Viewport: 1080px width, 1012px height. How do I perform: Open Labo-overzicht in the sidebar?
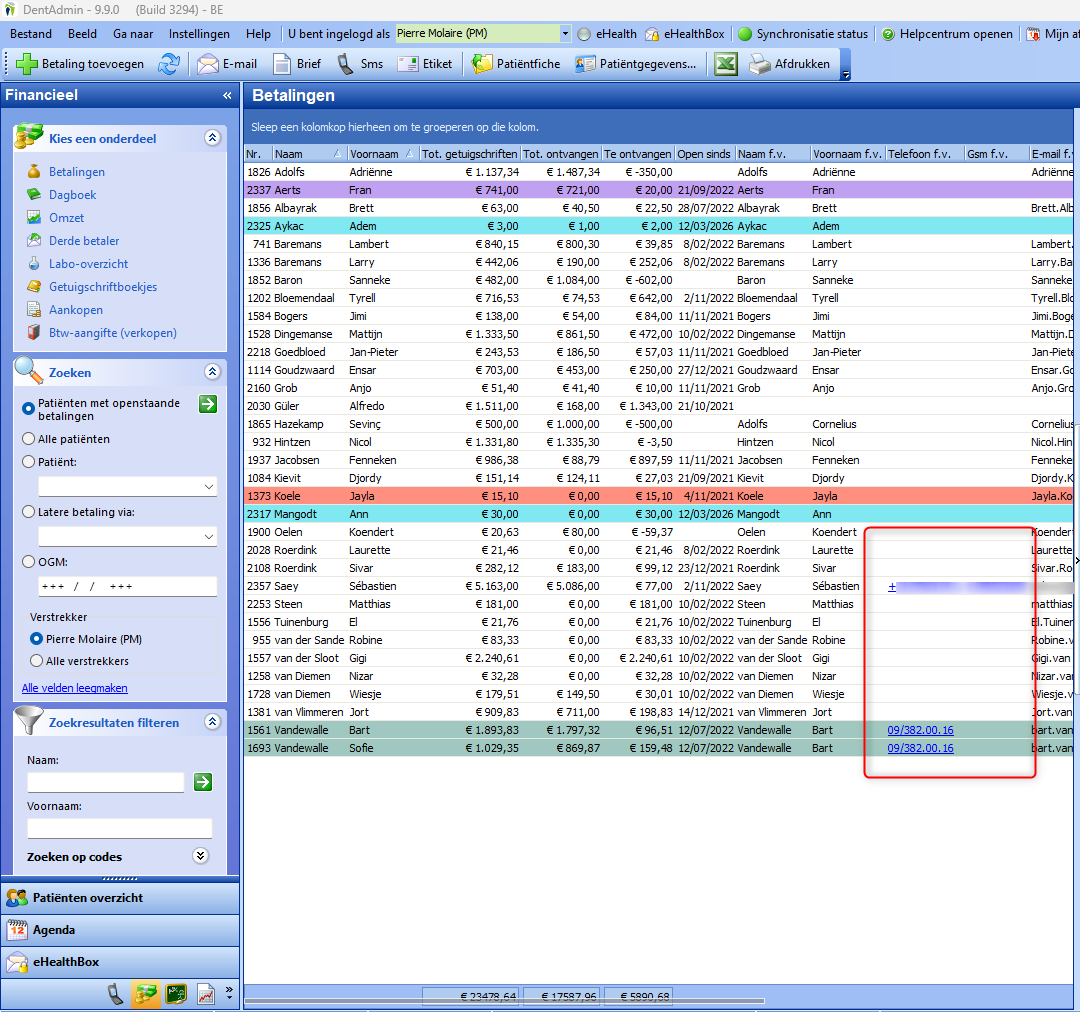tap(88, 264)
